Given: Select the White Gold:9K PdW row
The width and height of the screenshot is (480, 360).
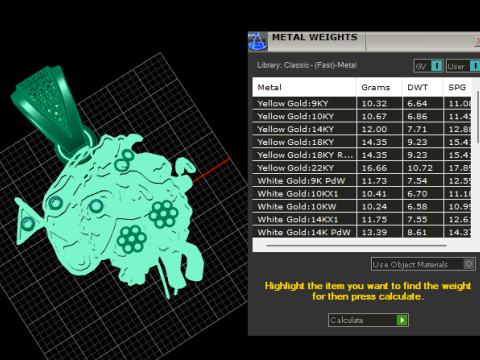Looking at the screenshot, I should click(x=362, y=181).
